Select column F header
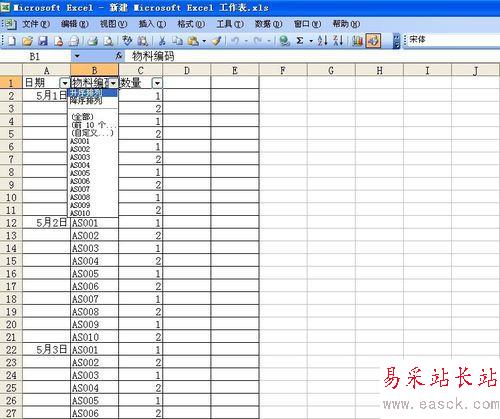This screenshot has height=419, width=500. (x=283, y=70)
